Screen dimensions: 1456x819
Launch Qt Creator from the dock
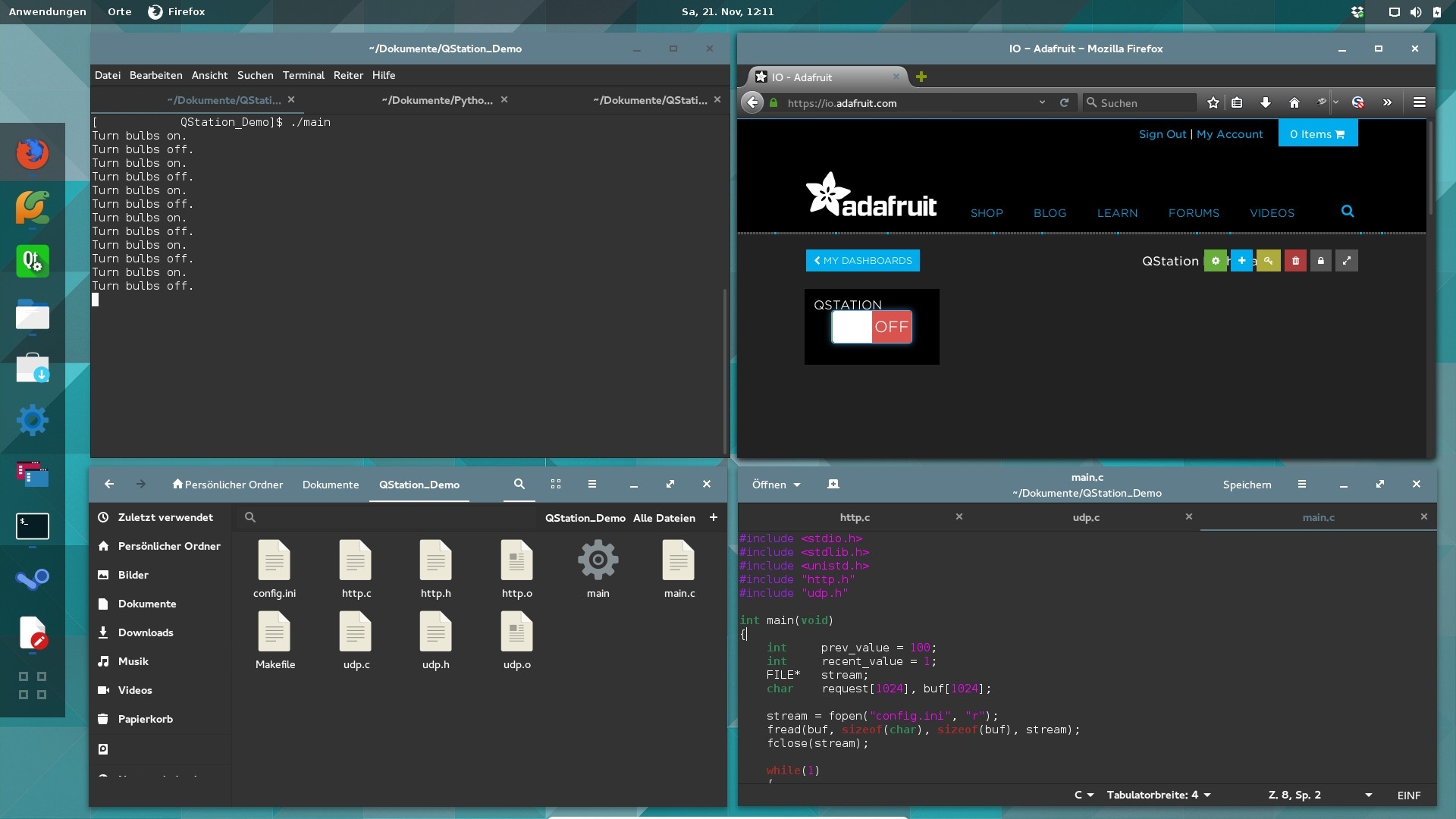point(33,261)
